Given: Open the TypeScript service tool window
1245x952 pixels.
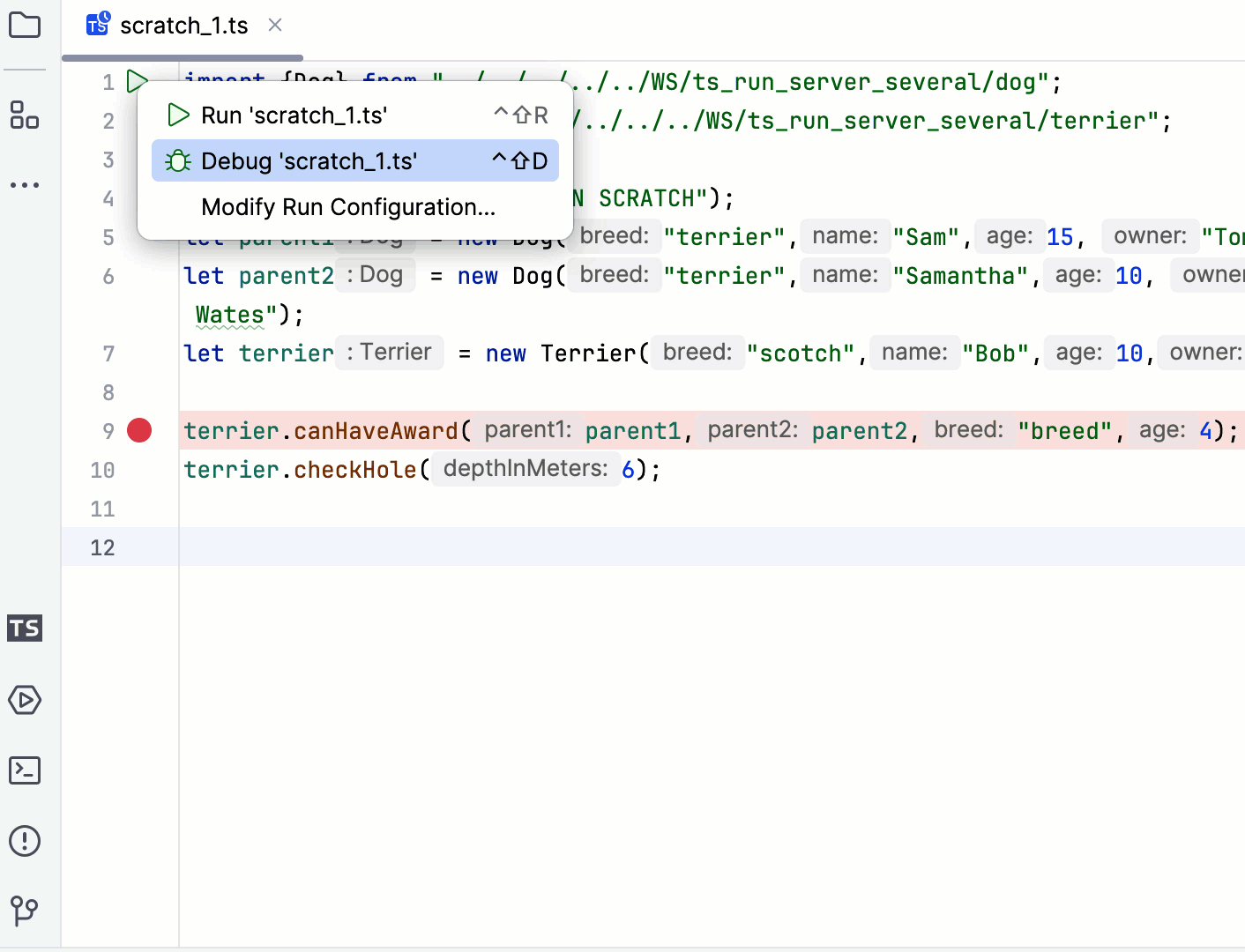Looking at the screenshot, I should [x=24, y=628].
